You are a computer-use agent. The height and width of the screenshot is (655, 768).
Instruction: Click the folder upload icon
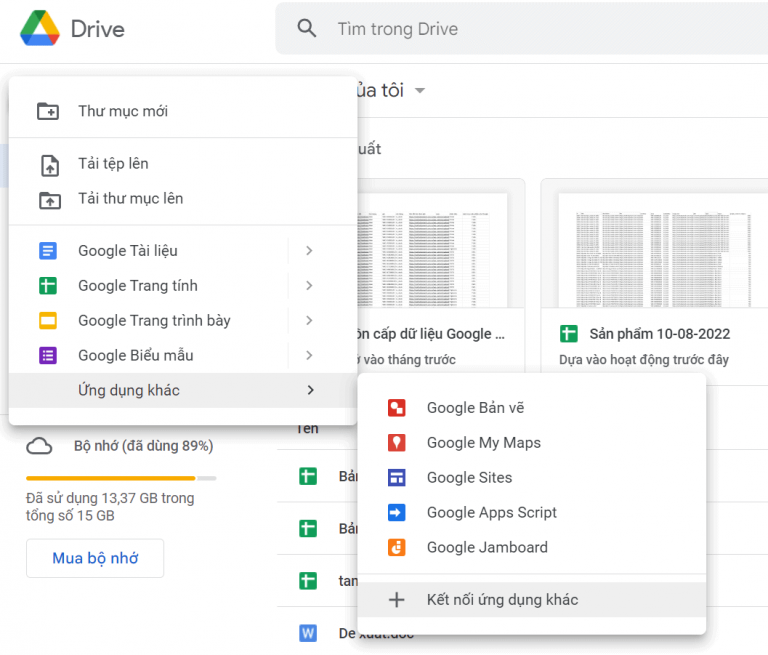(49, 200)
